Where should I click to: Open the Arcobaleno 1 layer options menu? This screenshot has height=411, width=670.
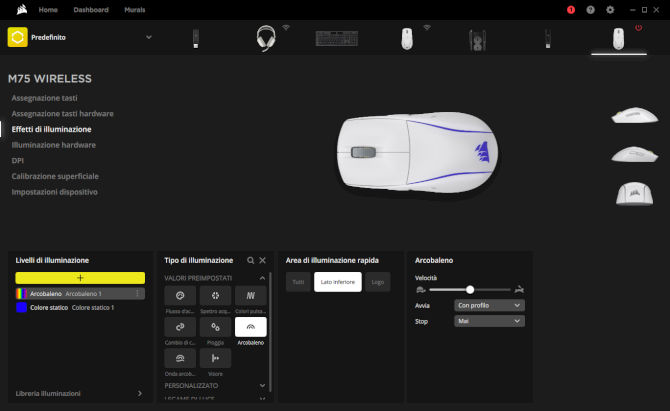click(x=138, y=294)
